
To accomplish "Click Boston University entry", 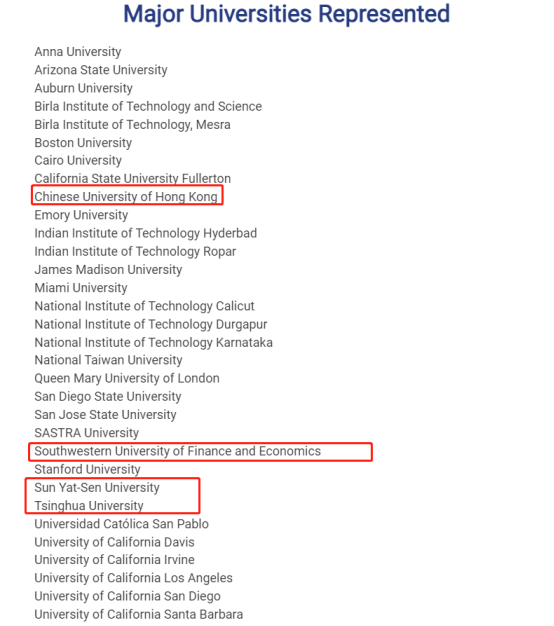I will pyautogui.click(x=83, y=143).
